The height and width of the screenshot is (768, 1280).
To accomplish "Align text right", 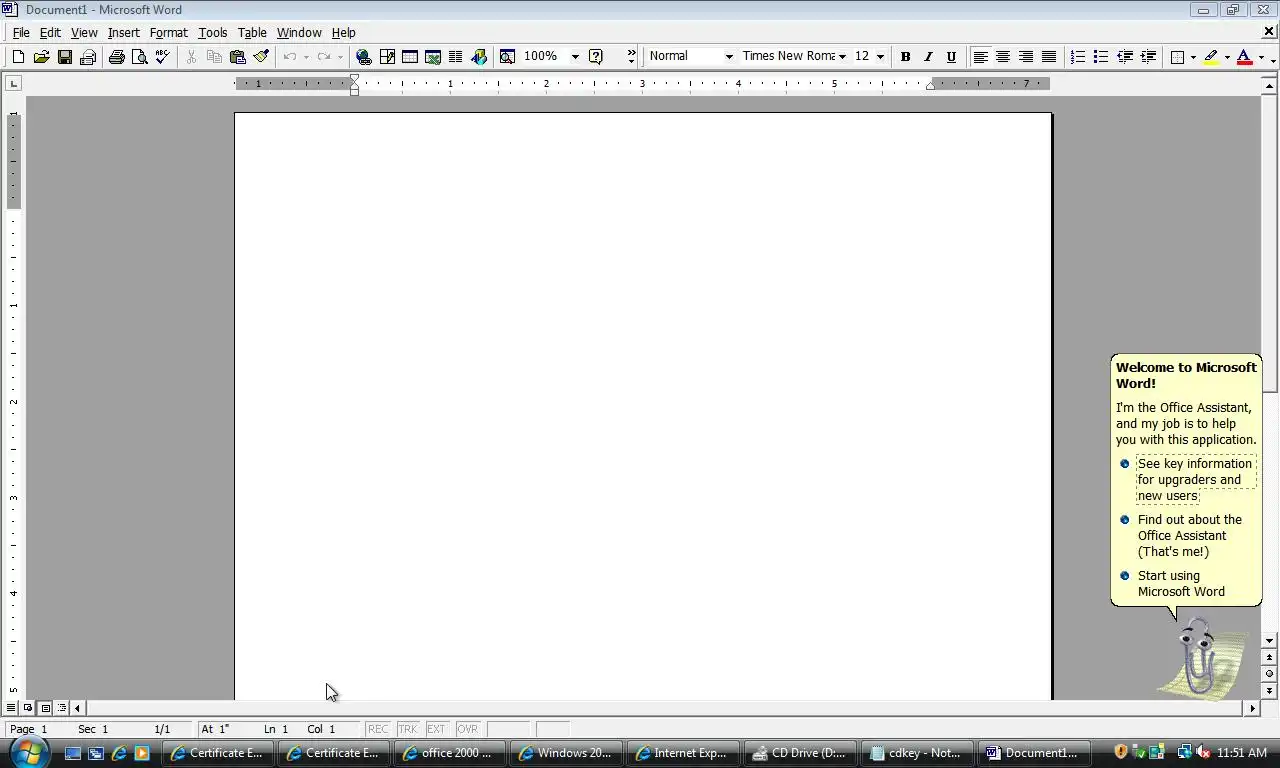I will (x=1026, y=57).
